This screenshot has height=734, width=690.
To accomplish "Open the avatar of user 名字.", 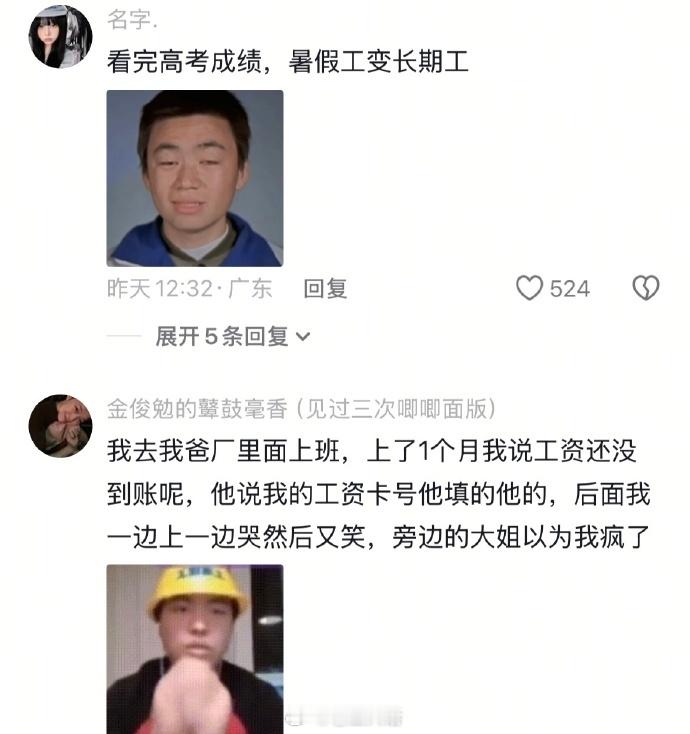I will click(60, 37).
